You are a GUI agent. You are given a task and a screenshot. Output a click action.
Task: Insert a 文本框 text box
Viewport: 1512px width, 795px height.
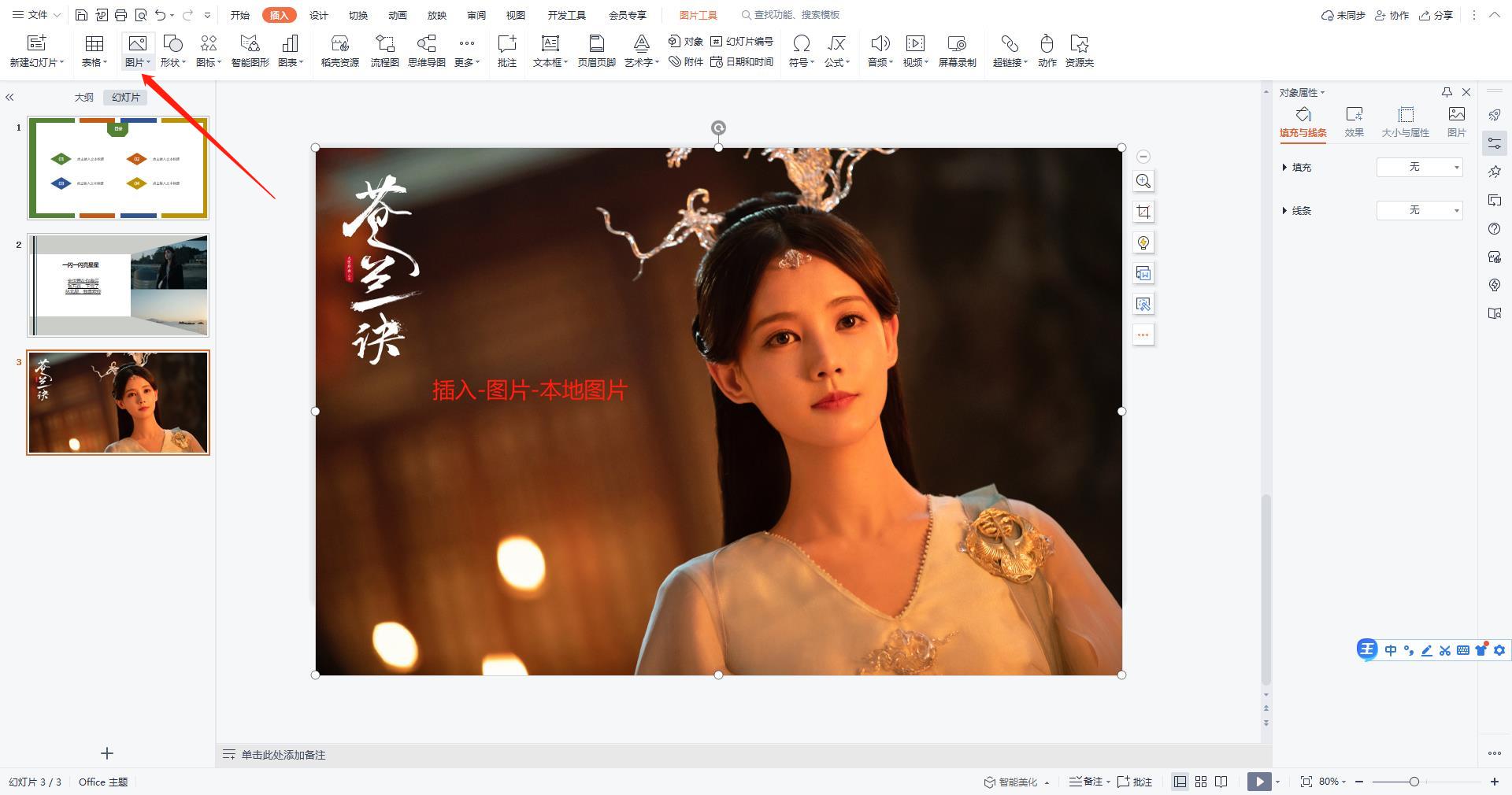tap(550, 50)
